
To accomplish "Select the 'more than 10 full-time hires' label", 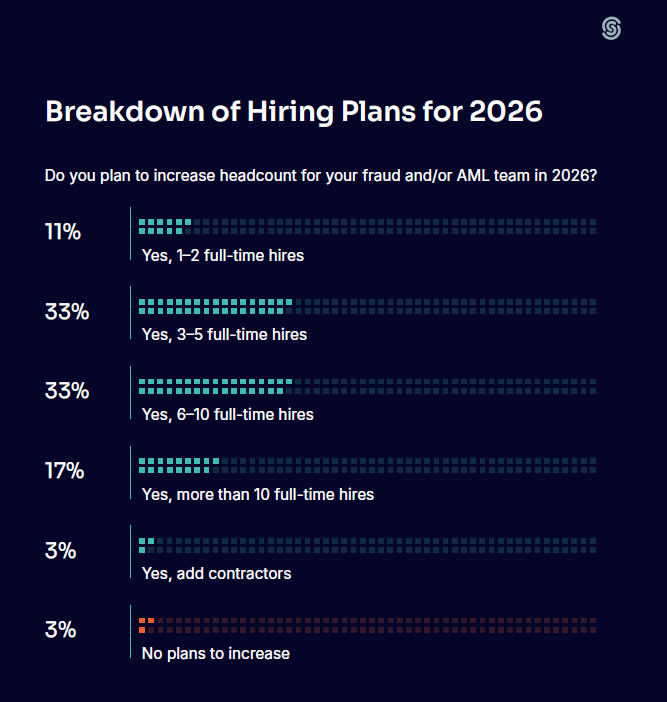I will pos(258,494).
